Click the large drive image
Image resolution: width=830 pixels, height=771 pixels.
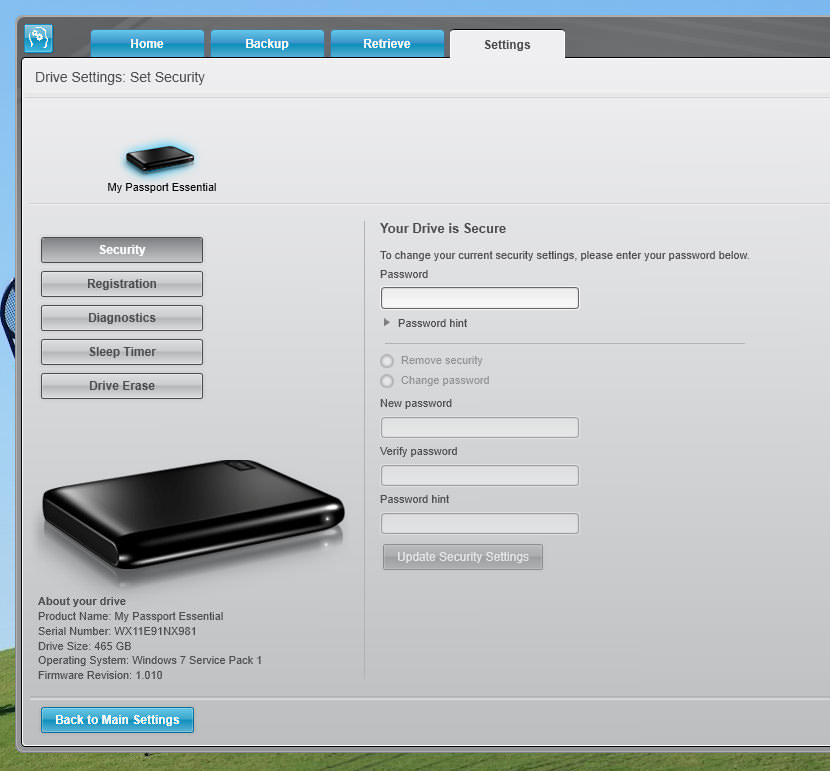(193, 513)
